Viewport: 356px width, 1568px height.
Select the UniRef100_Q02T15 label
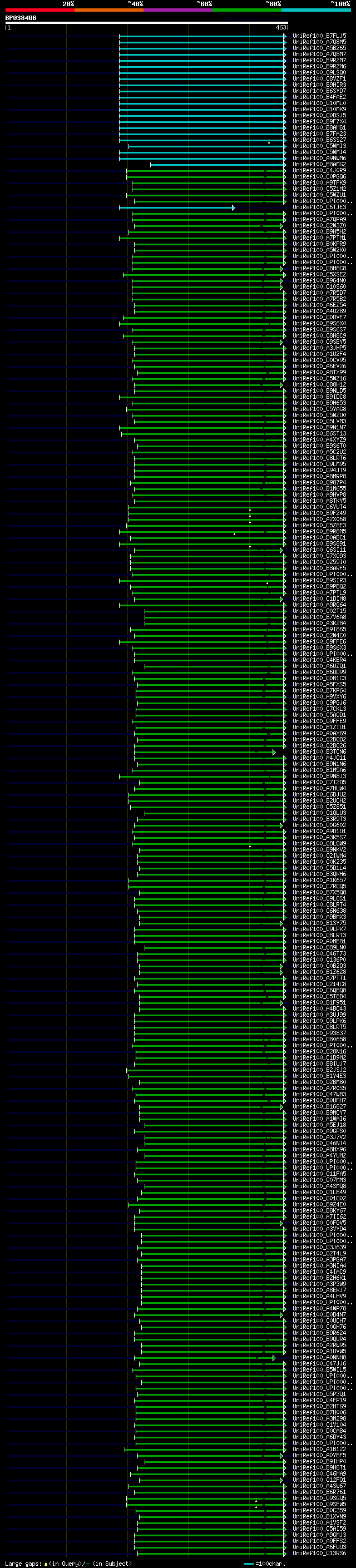tap(319, 611)
